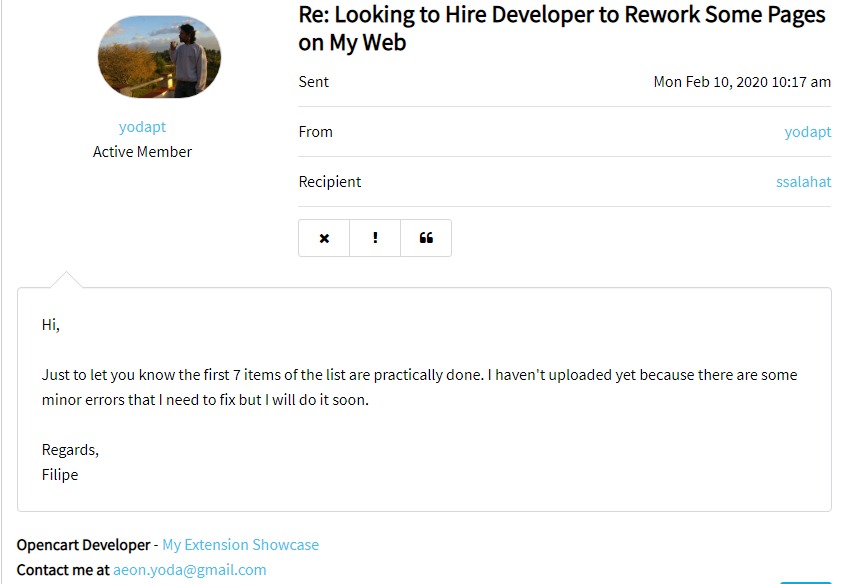Screen dimensions: 853x584
Task: Click the 'Opencart Developer' signature text
Action: point(83,545)
